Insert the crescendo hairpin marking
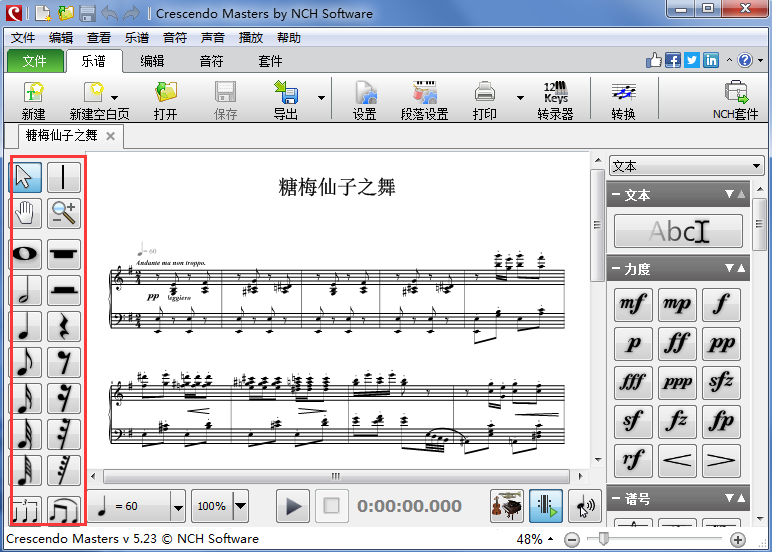Image resolution: width=772 pixels, height=552 pixels. 677,460
